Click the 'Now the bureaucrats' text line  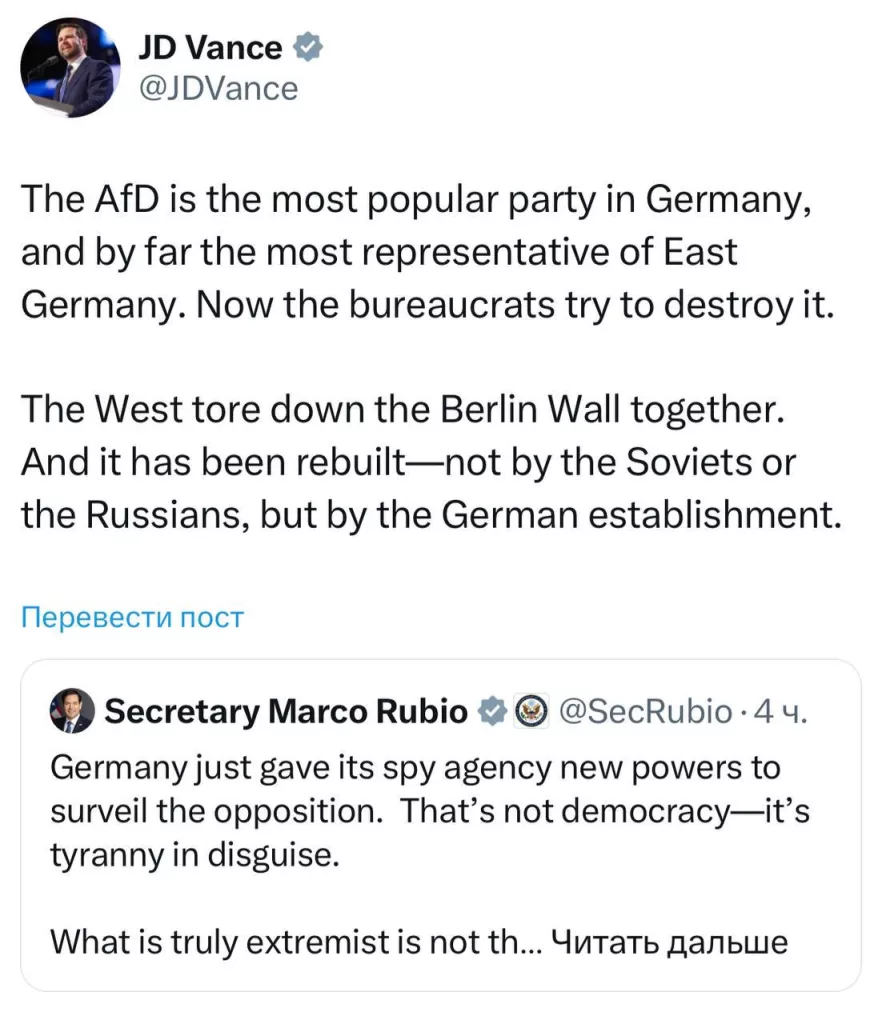(515, 305)
